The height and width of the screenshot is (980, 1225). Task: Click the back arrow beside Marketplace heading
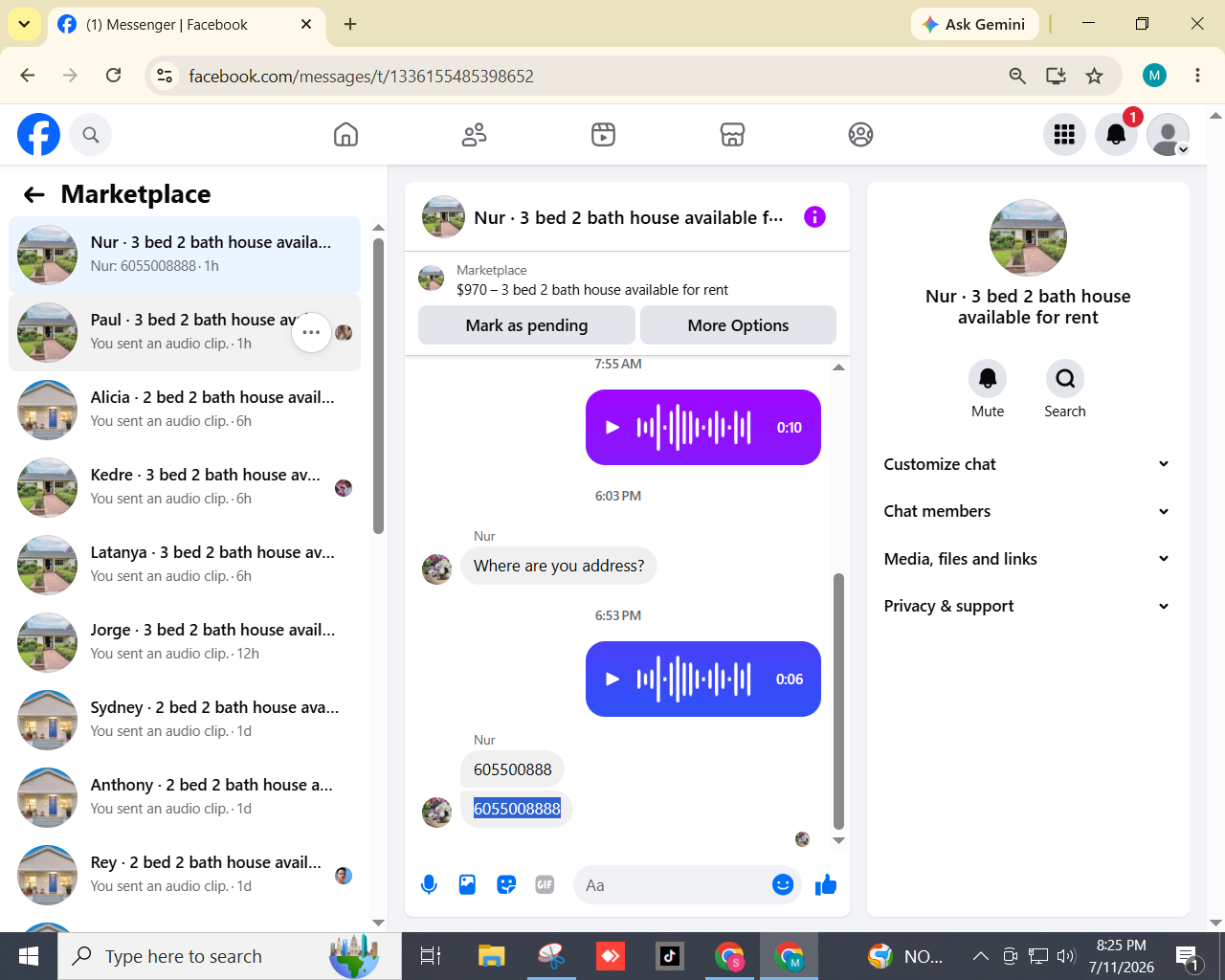tap(34, 195)
